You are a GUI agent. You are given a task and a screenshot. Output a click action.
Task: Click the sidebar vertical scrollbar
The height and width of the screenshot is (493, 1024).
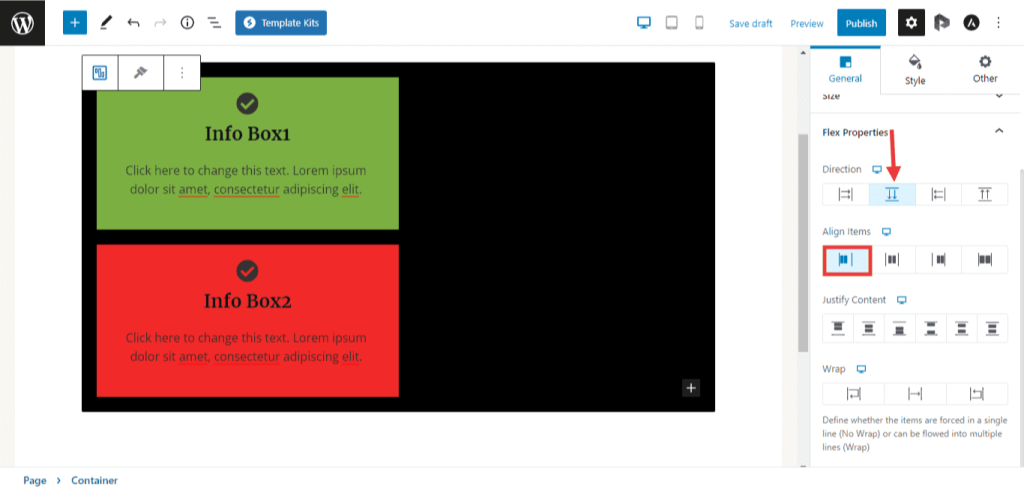(x=1019, y=300)
